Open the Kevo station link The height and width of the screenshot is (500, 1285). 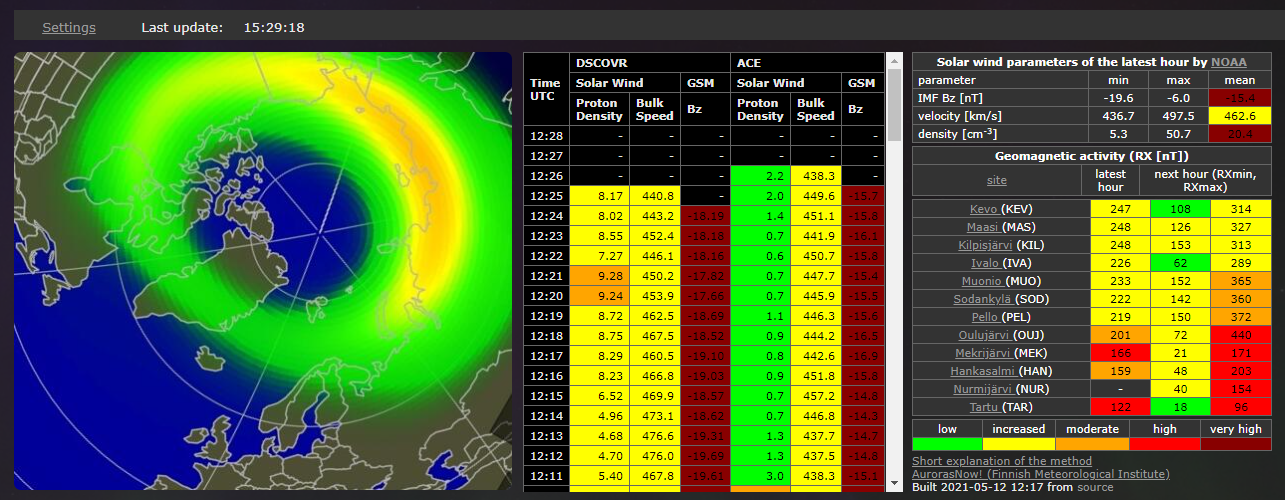click(986, 209)
